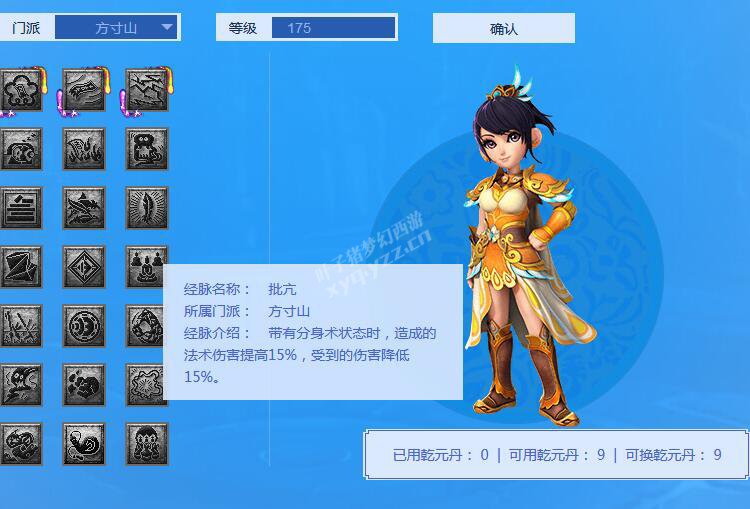750x509 pixels.
Task: Click the lightning bolts skill icon
Action: click(x=146, y=90)
